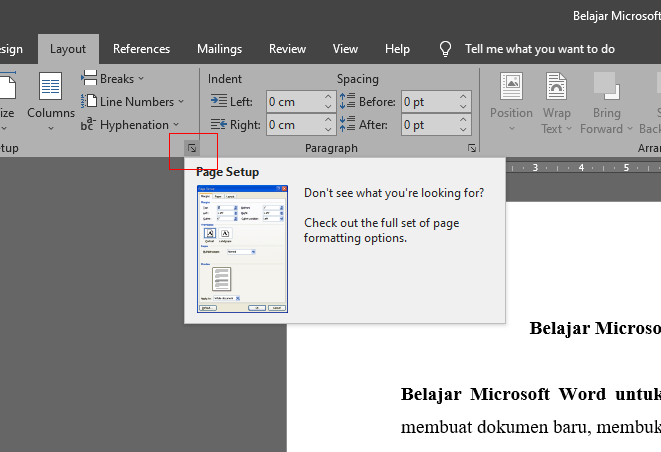Click the Columns icon

(x=51, y=86)
